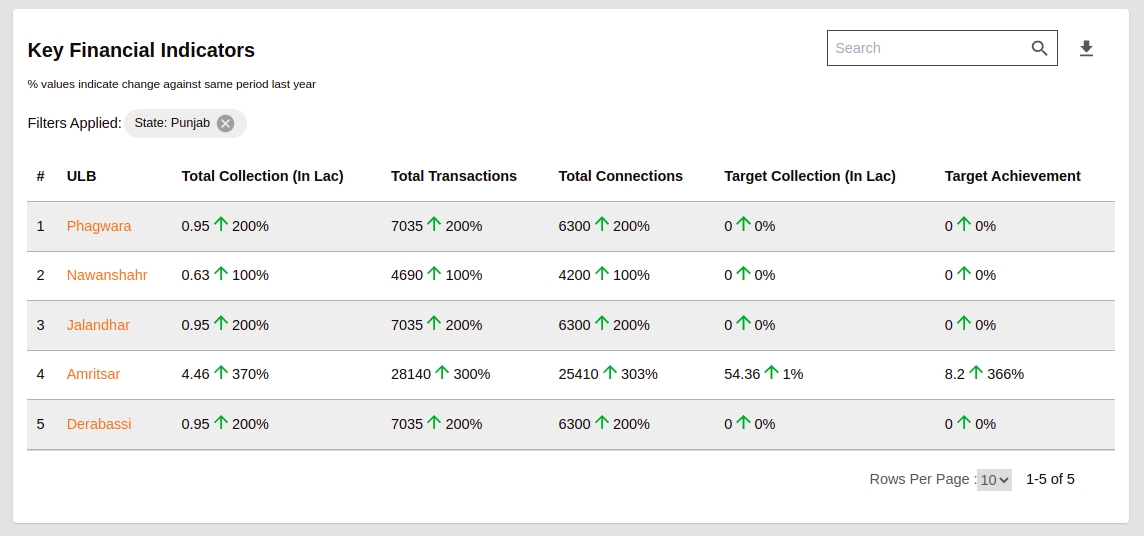
Task: Remove the State: Punjab filter chip
Action: (x=226, y=123)
